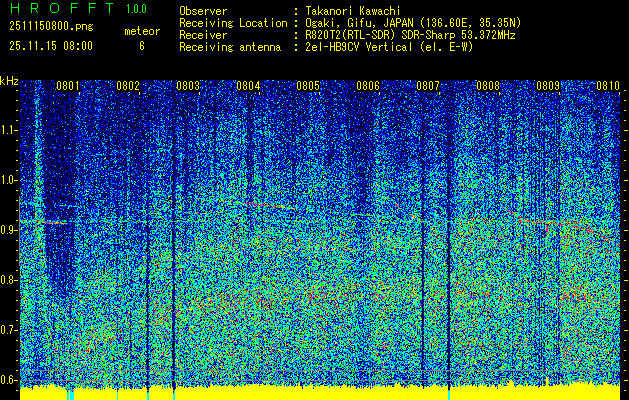629x400 pixels.
Task: Click the 0.7 frequency axis label
Action: pos(8,330)
